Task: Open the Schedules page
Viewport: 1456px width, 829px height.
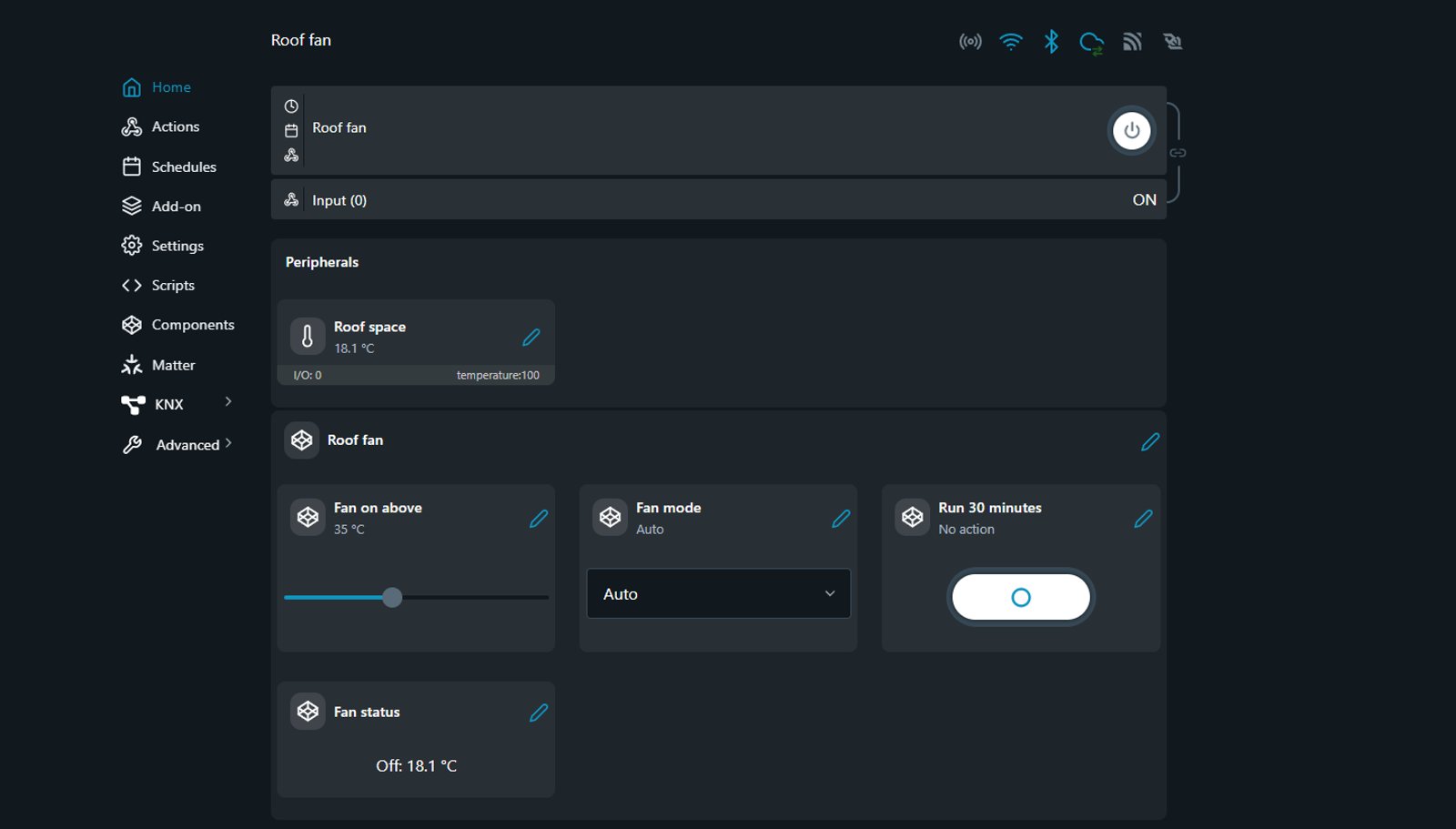Action: [169, 167]
